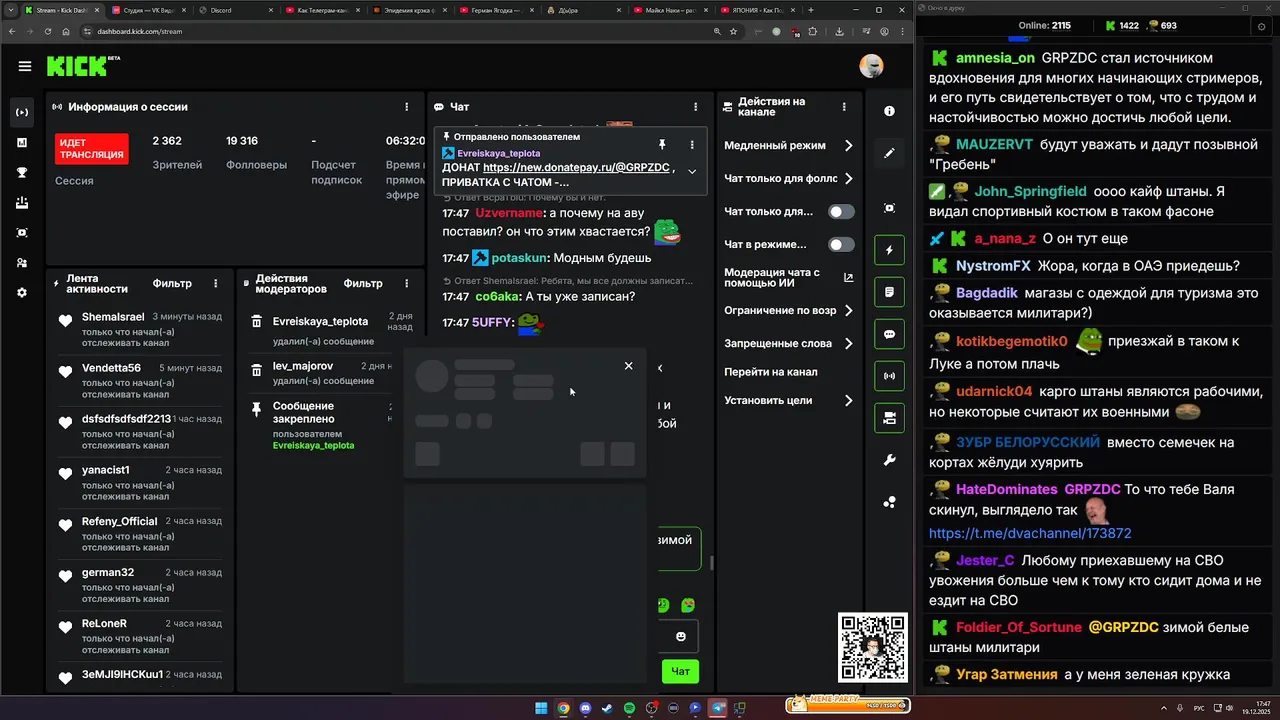Viewport: 1280px width, 720px height.
Task: Toggle the note document widget in the right bar
Action: (889, 292)
